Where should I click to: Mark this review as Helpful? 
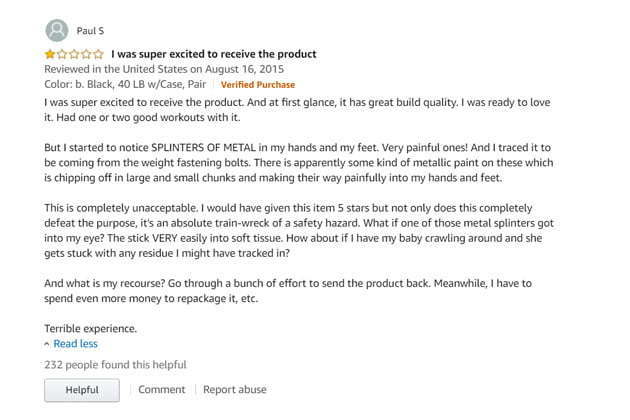point(82,390)
